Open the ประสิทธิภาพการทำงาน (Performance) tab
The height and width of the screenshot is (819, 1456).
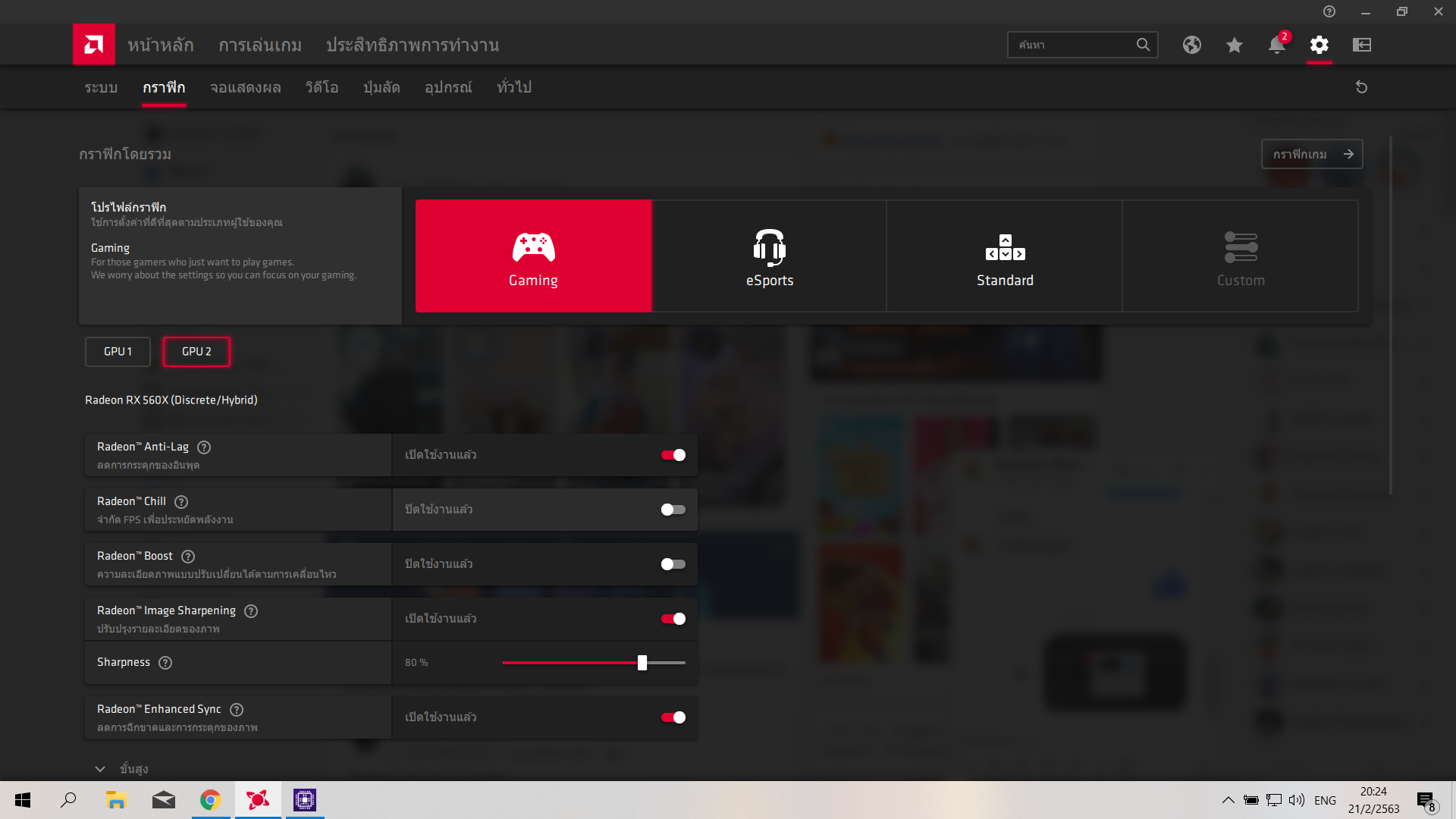[413, 45]
